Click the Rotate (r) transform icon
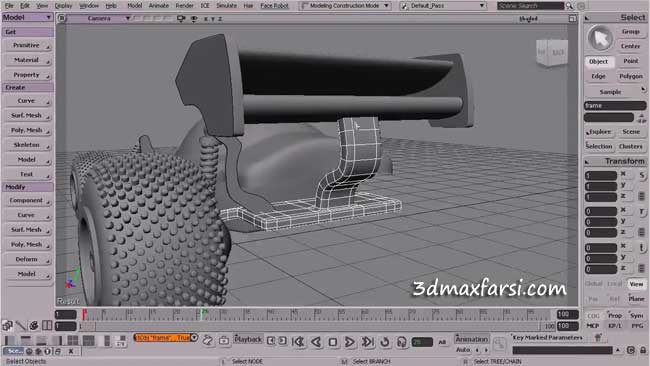650x366 pixels. click(x=642, y=211)
